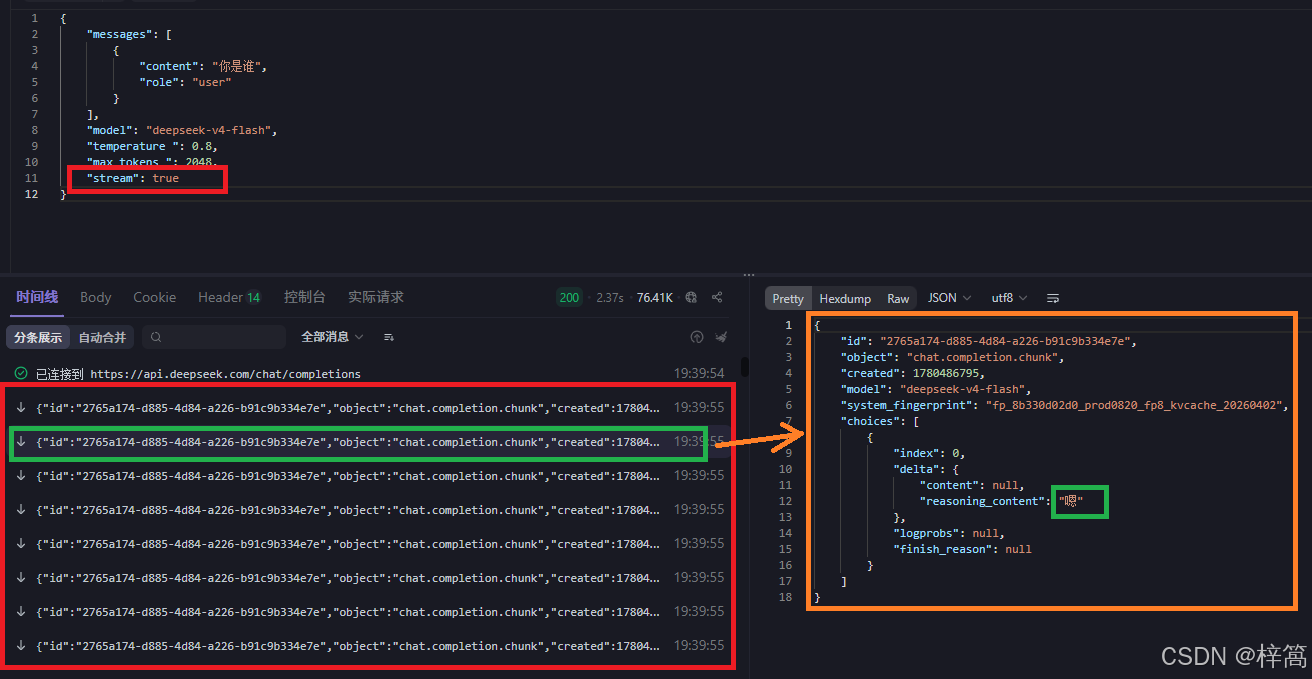Switch response view to Raw
1312x679 pixels.
(x=898, y=298)
